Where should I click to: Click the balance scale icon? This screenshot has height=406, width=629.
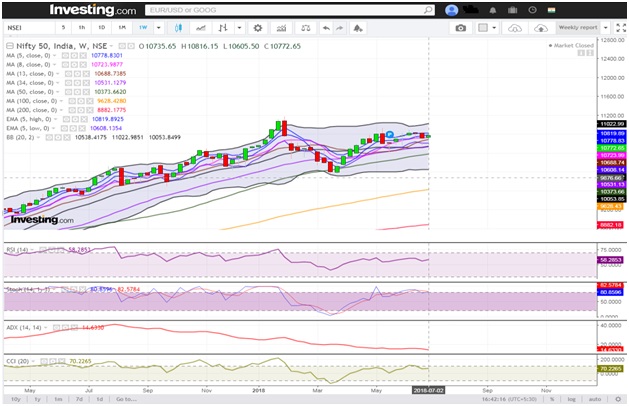pyautogui.click(x=306, y=28)
